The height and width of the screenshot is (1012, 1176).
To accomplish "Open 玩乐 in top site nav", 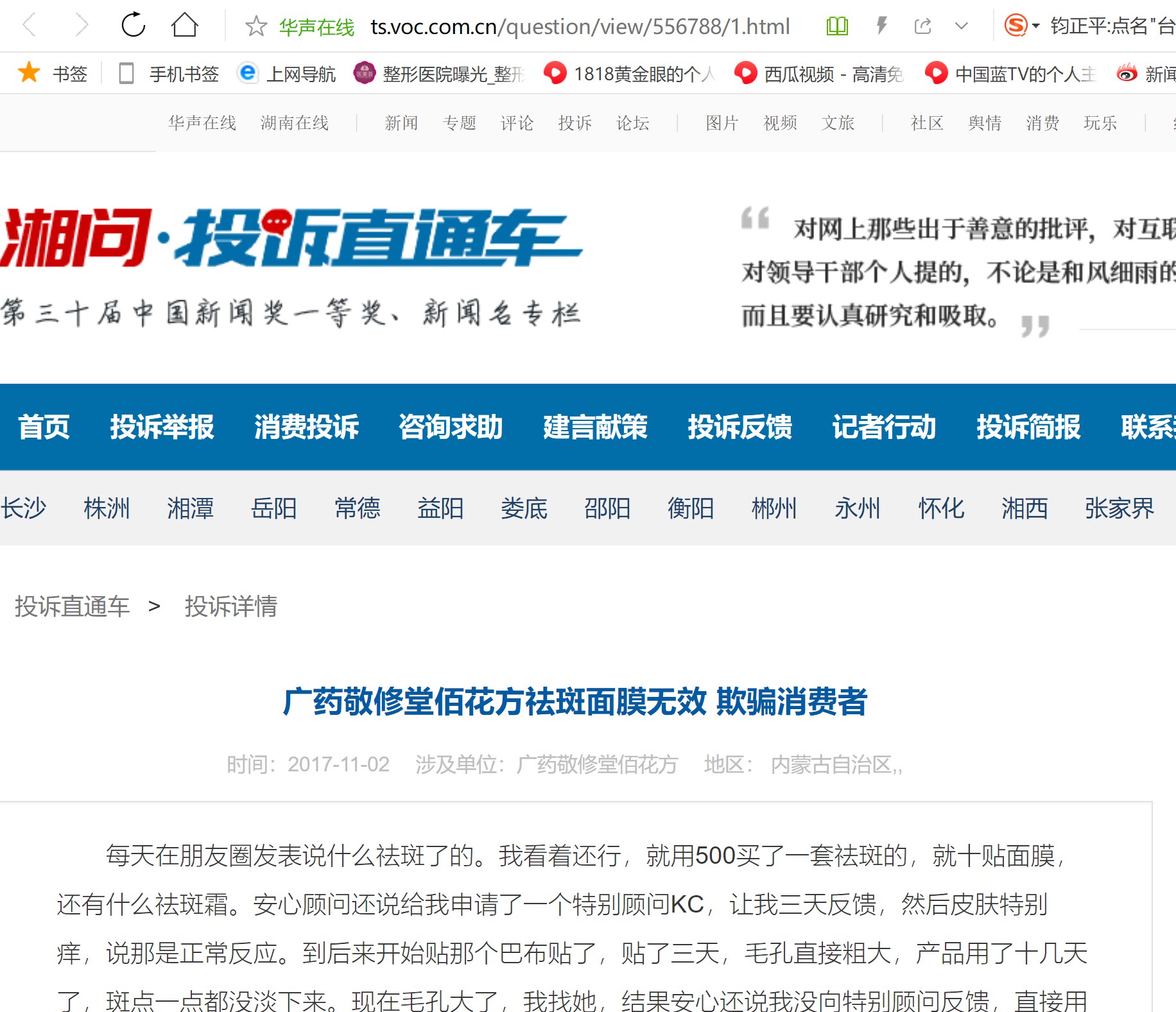I will click(x=1100, y=123).
